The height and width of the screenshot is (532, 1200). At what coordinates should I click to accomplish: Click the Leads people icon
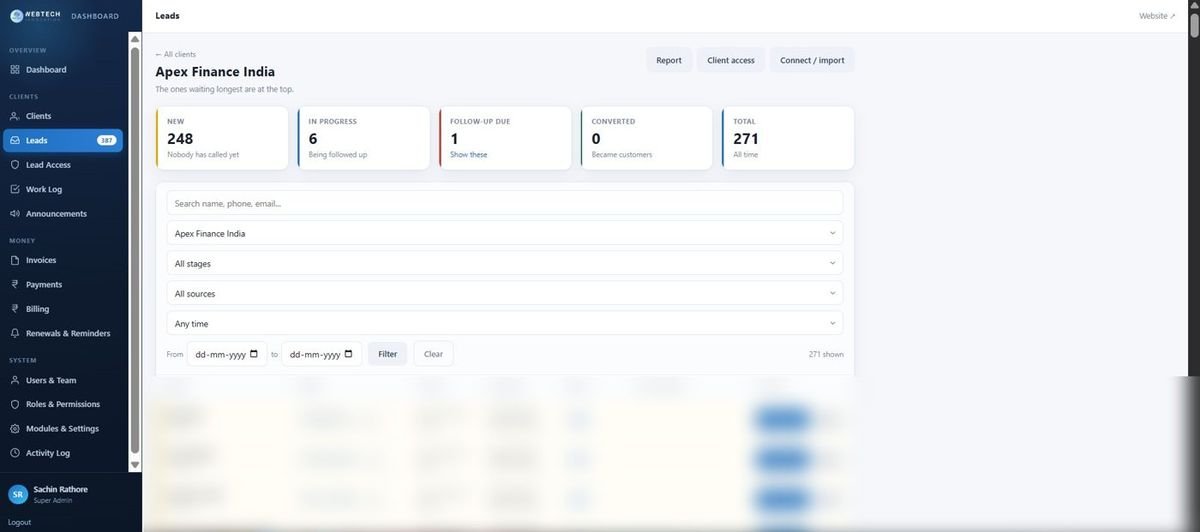15,141
